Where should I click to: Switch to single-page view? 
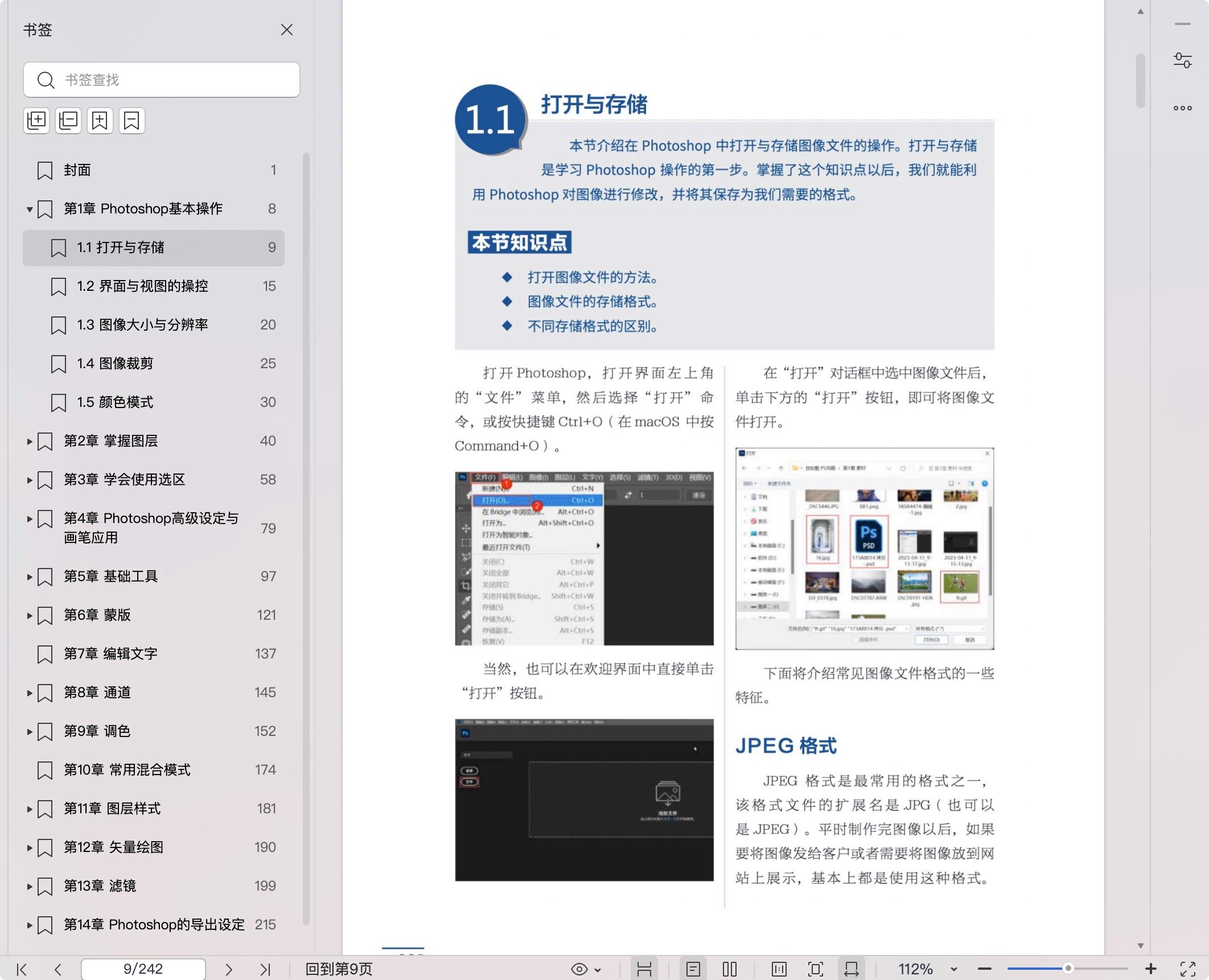click(x=693, y=969)
